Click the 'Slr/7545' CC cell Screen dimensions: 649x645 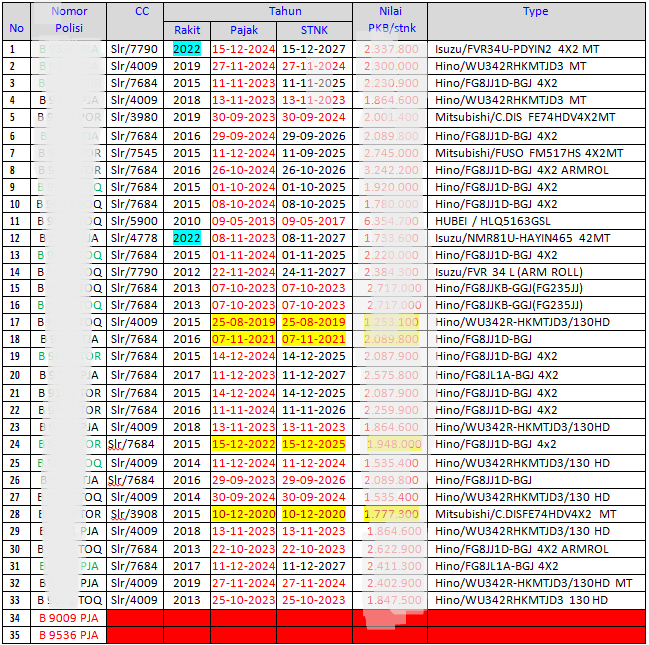pyautogui.click(x=134, y=152)
